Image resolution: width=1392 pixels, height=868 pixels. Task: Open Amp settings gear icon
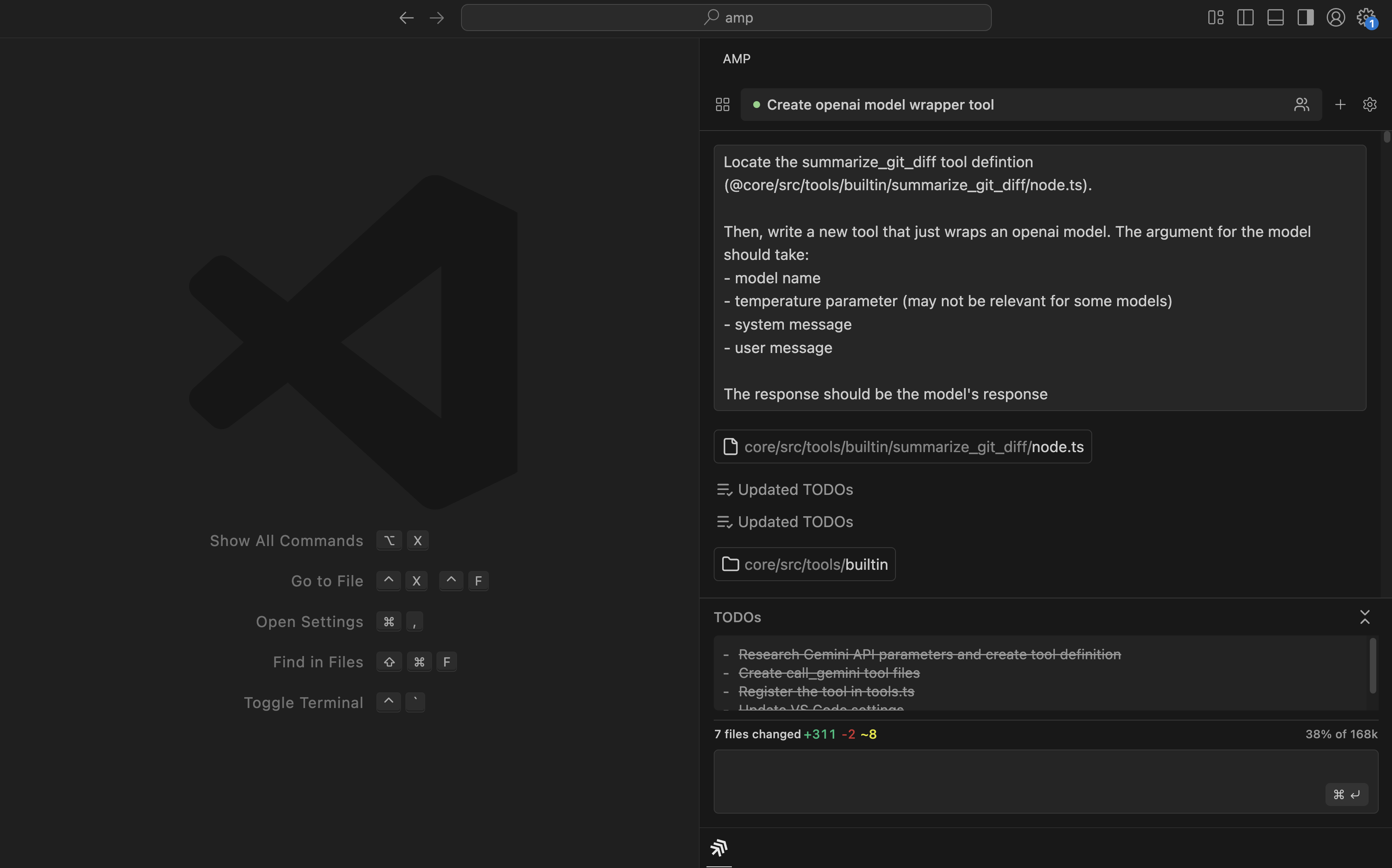pyautogui.click(x=1369, y=104)
